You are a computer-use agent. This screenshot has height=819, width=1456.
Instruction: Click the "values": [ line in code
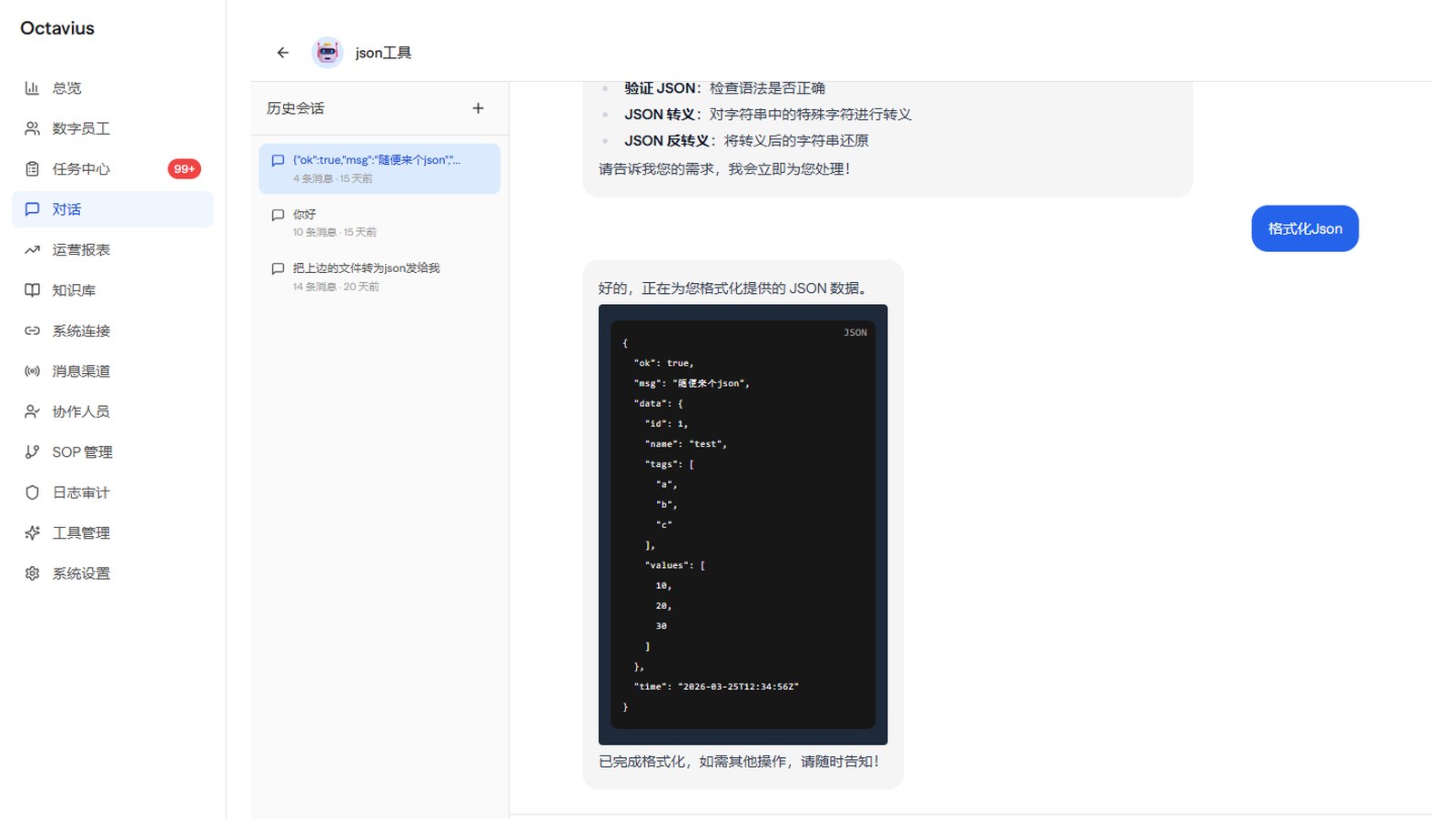pos(675,566)
